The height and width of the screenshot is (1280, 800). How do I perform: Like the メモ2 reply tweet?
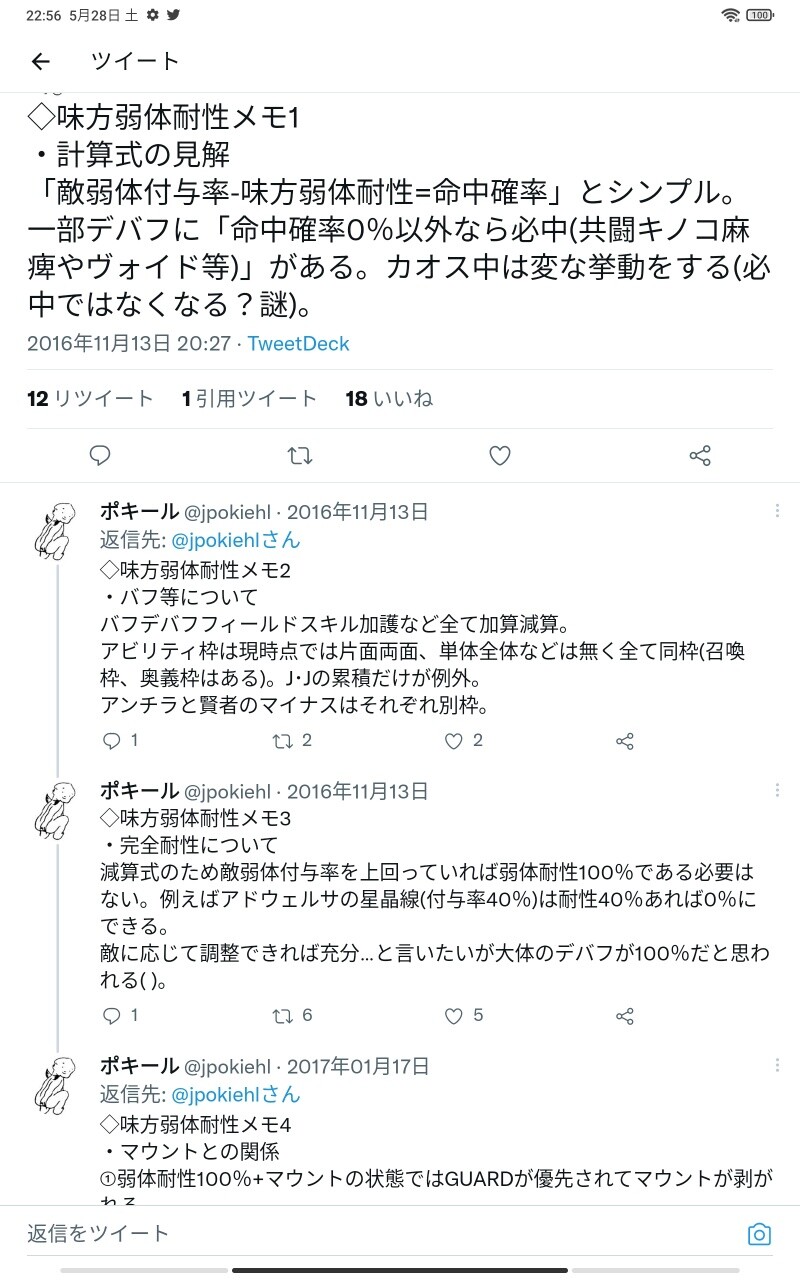click(x=455, y=741)
